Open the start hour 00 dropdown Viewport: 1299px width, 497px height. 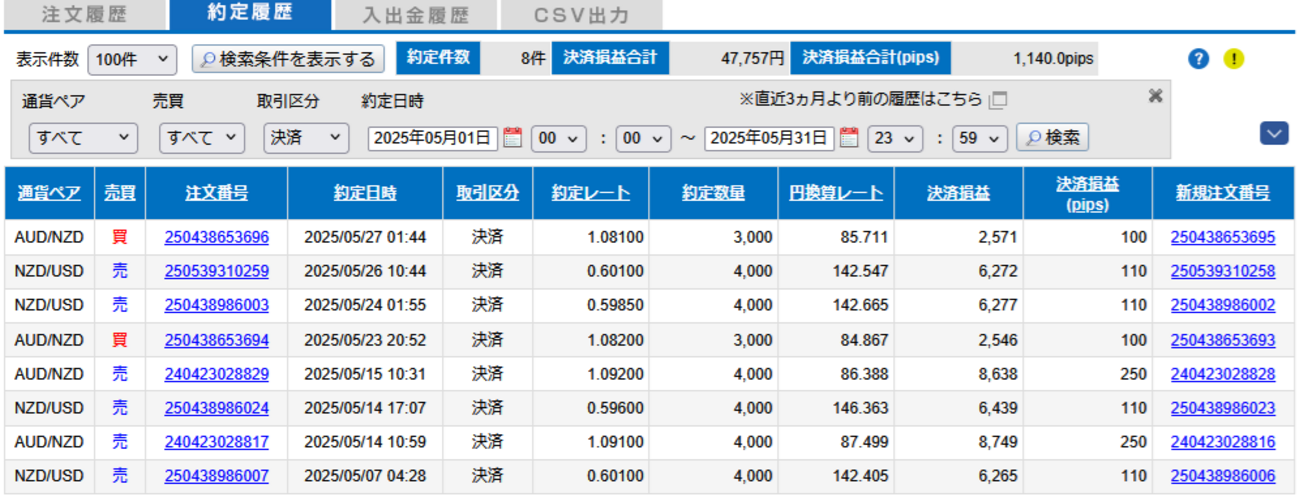point(556,138)
